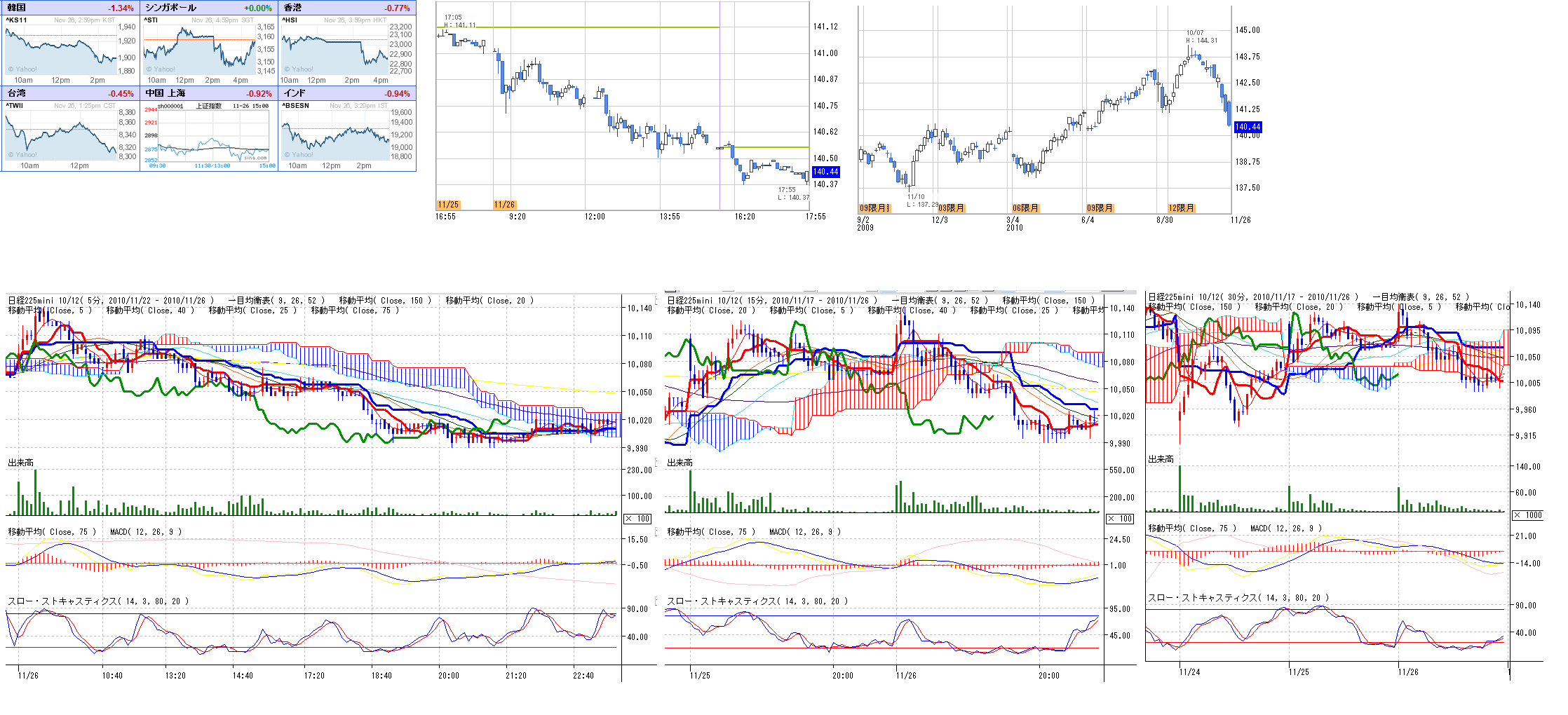
Task: Click the ×1000 volume scale box on 30-minute chart
Action: pyautogui.click(x=1527, y=515)
